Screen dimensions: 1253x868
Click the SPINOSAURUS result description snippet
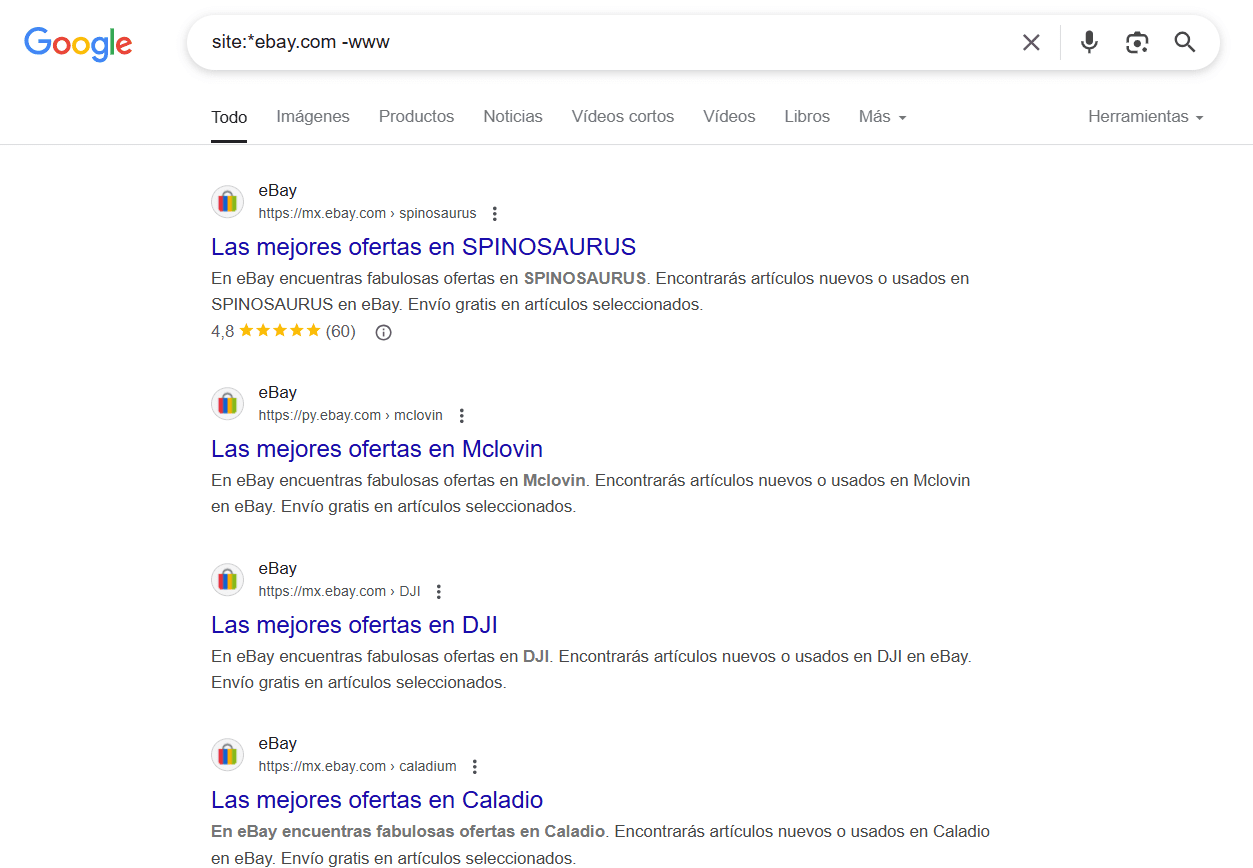pyautogui.click(x=590, y=291)
